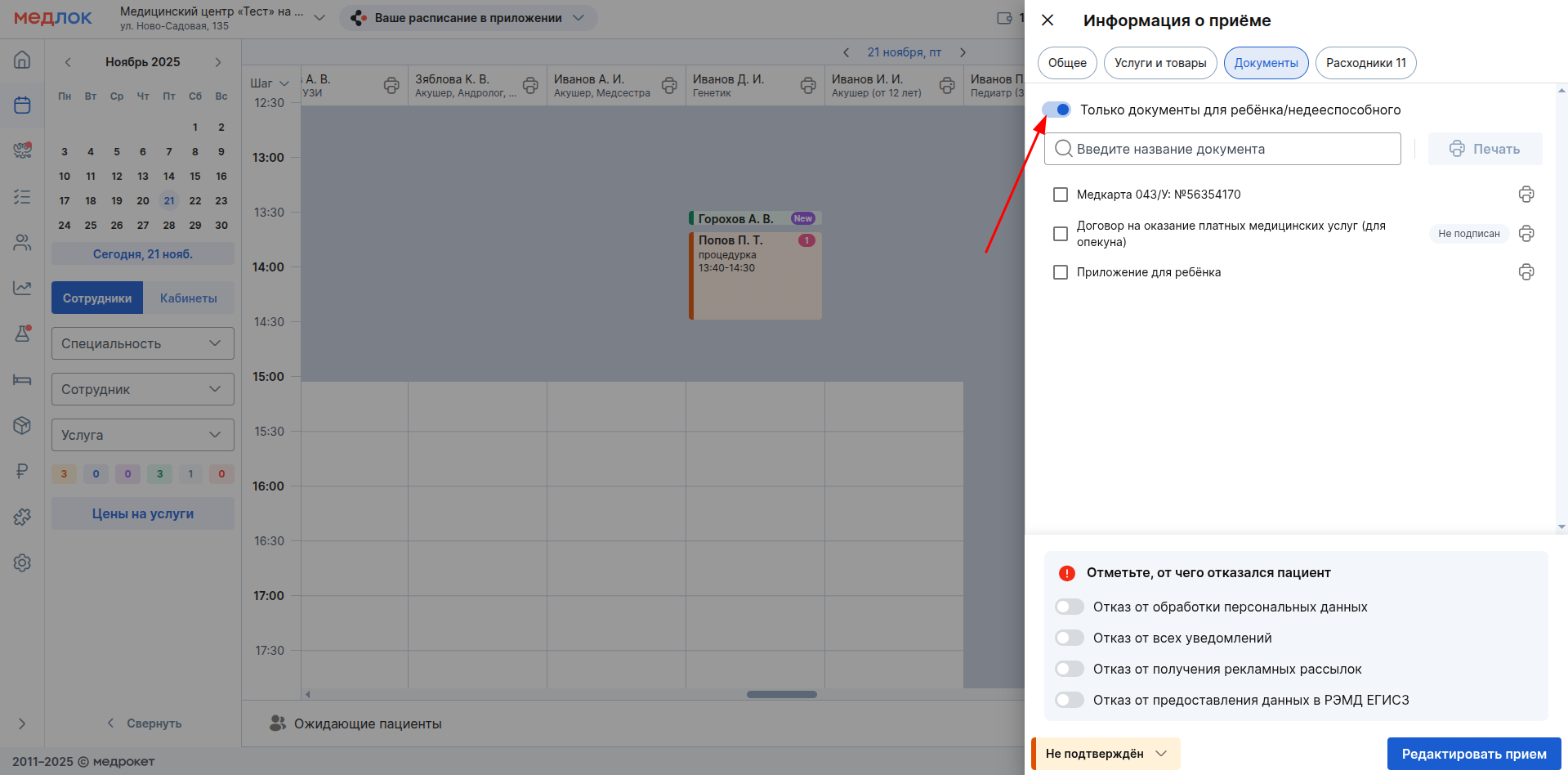Open the home icon in left sidebar

point(22,60)
